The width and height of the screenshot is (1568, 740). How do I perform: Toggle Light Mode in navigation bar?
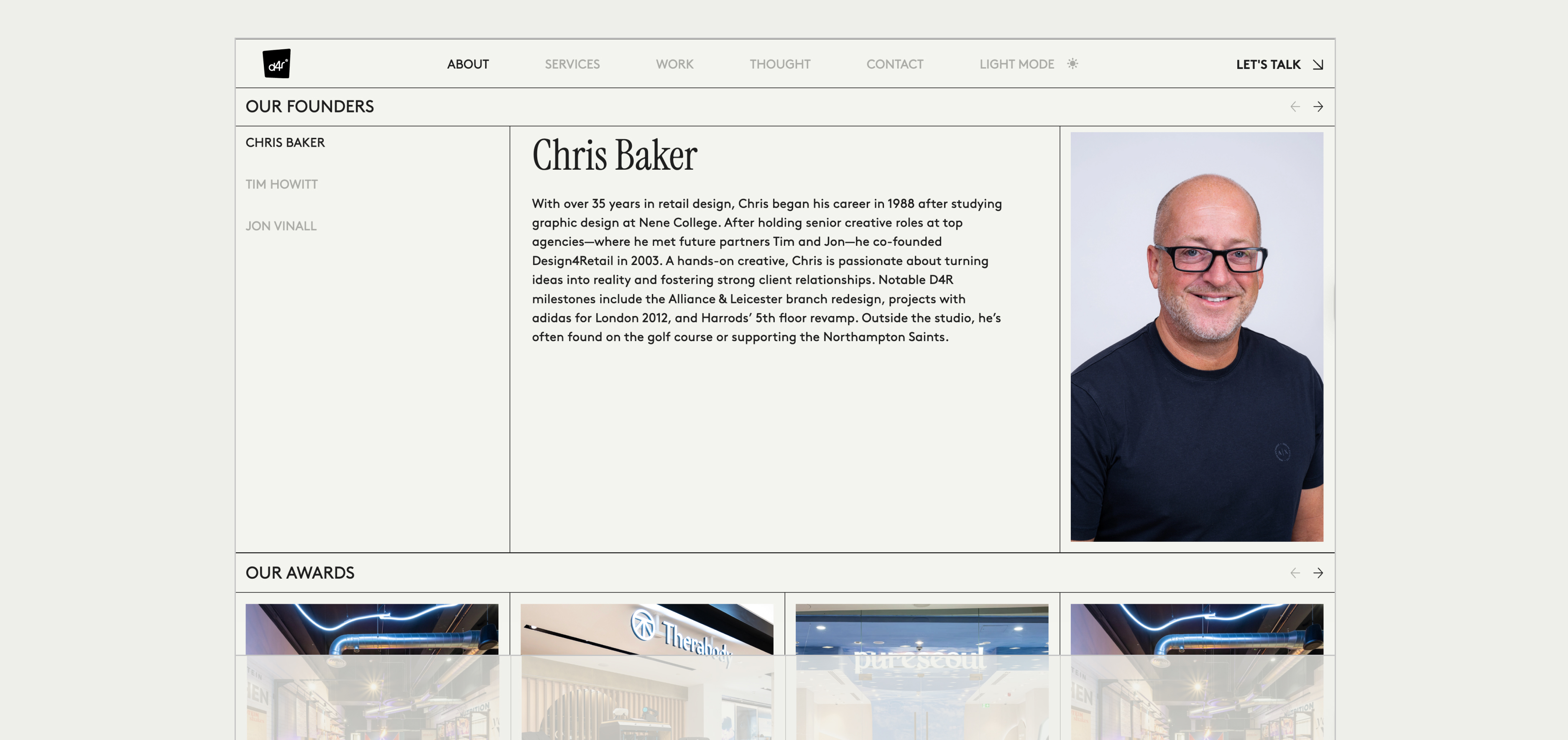tap(1016, 64)
